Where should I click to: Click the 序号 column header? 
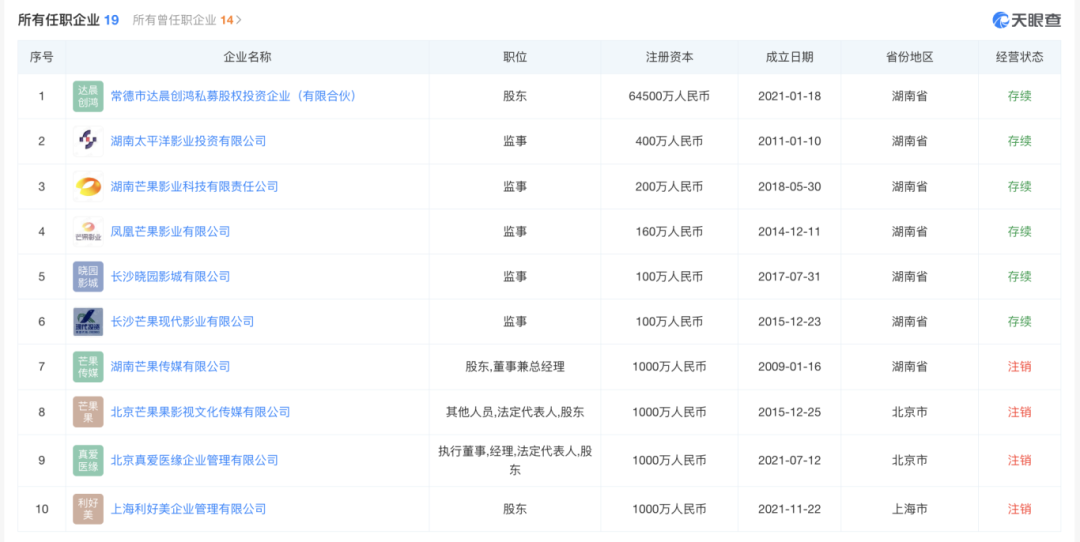tap(41, 57)
